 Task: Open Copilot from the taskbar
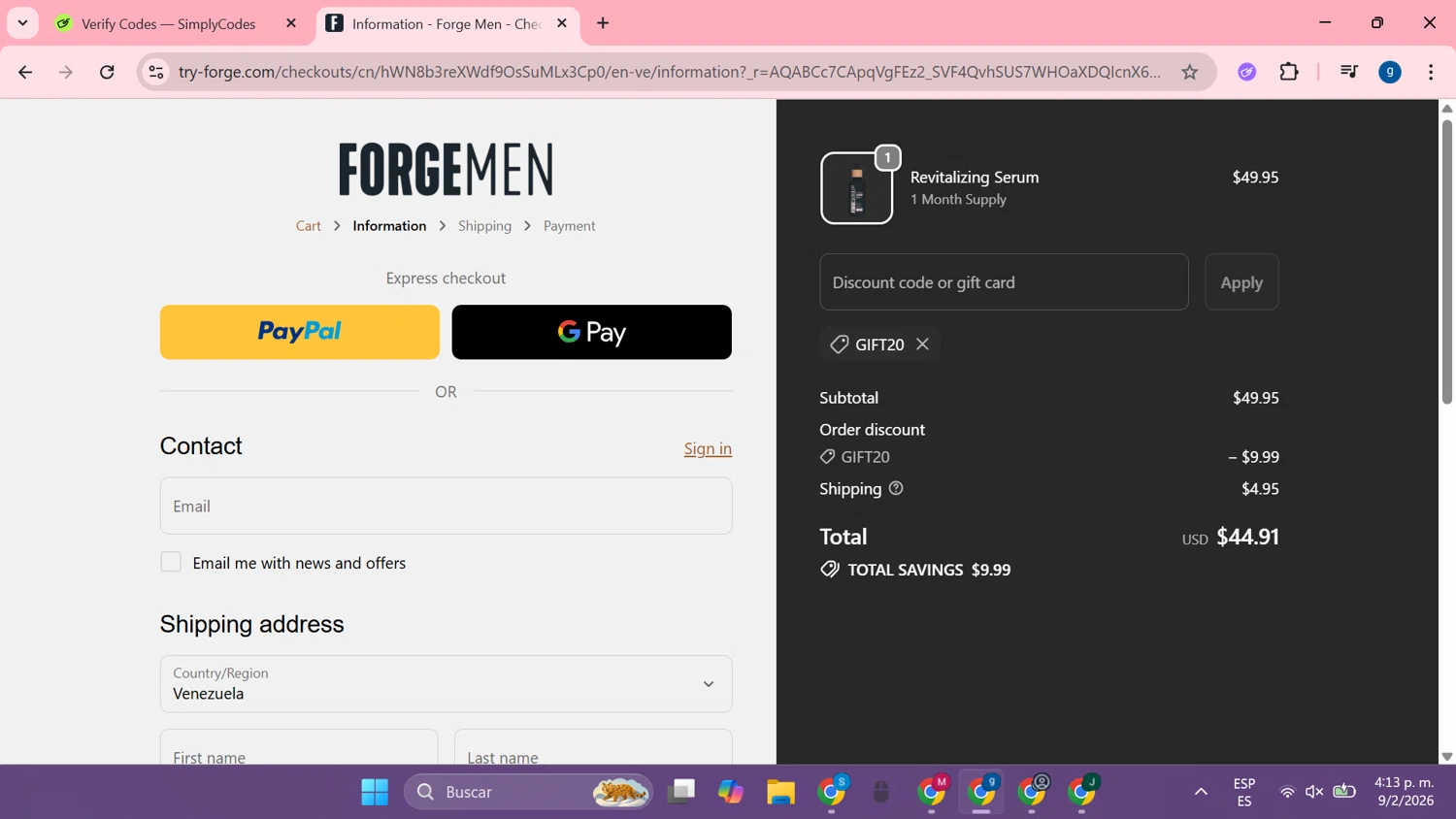(x=731, y=792)
